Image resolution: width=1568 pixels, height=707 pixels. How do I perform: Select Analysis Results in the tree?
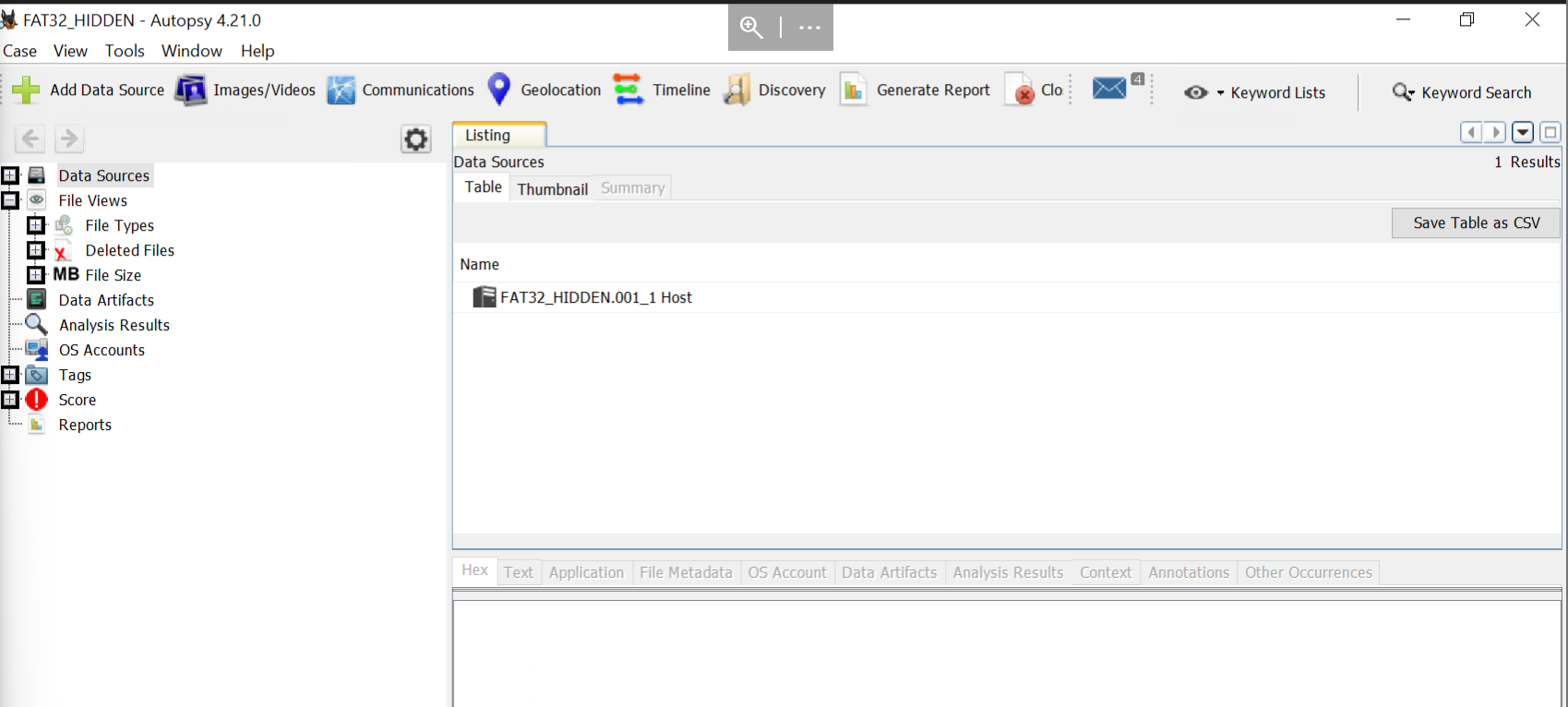[x=114, y=325]
